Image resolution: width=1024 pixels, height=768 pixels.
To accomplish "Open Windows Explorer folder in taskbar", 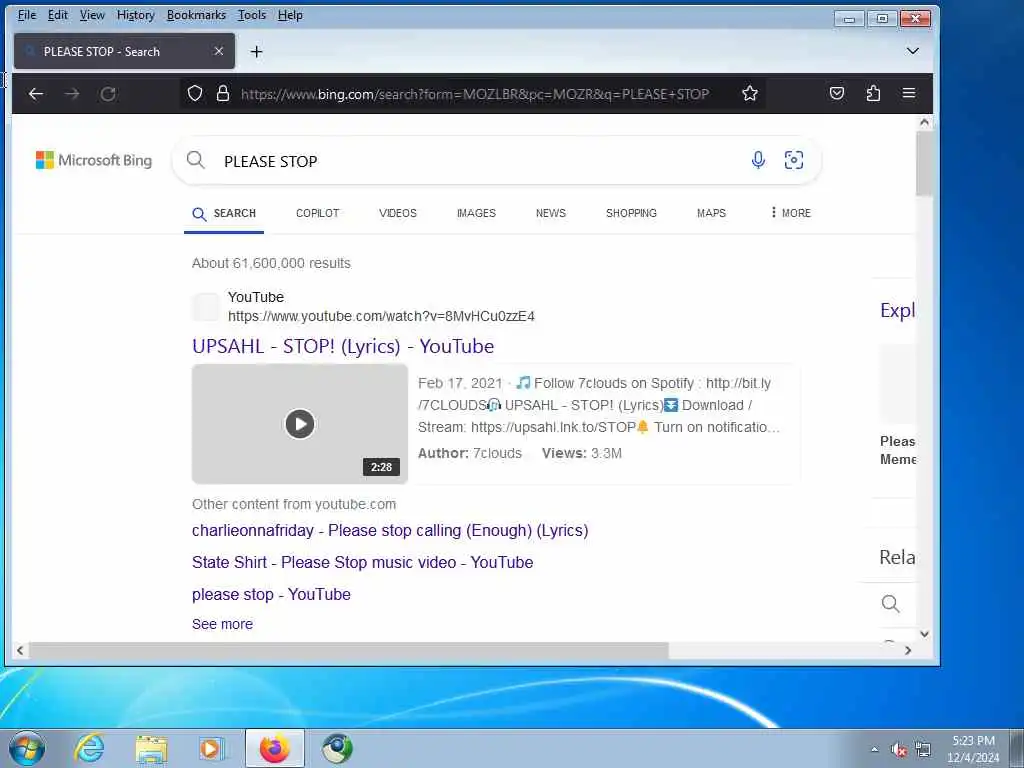I will click(x=152, y=749).
